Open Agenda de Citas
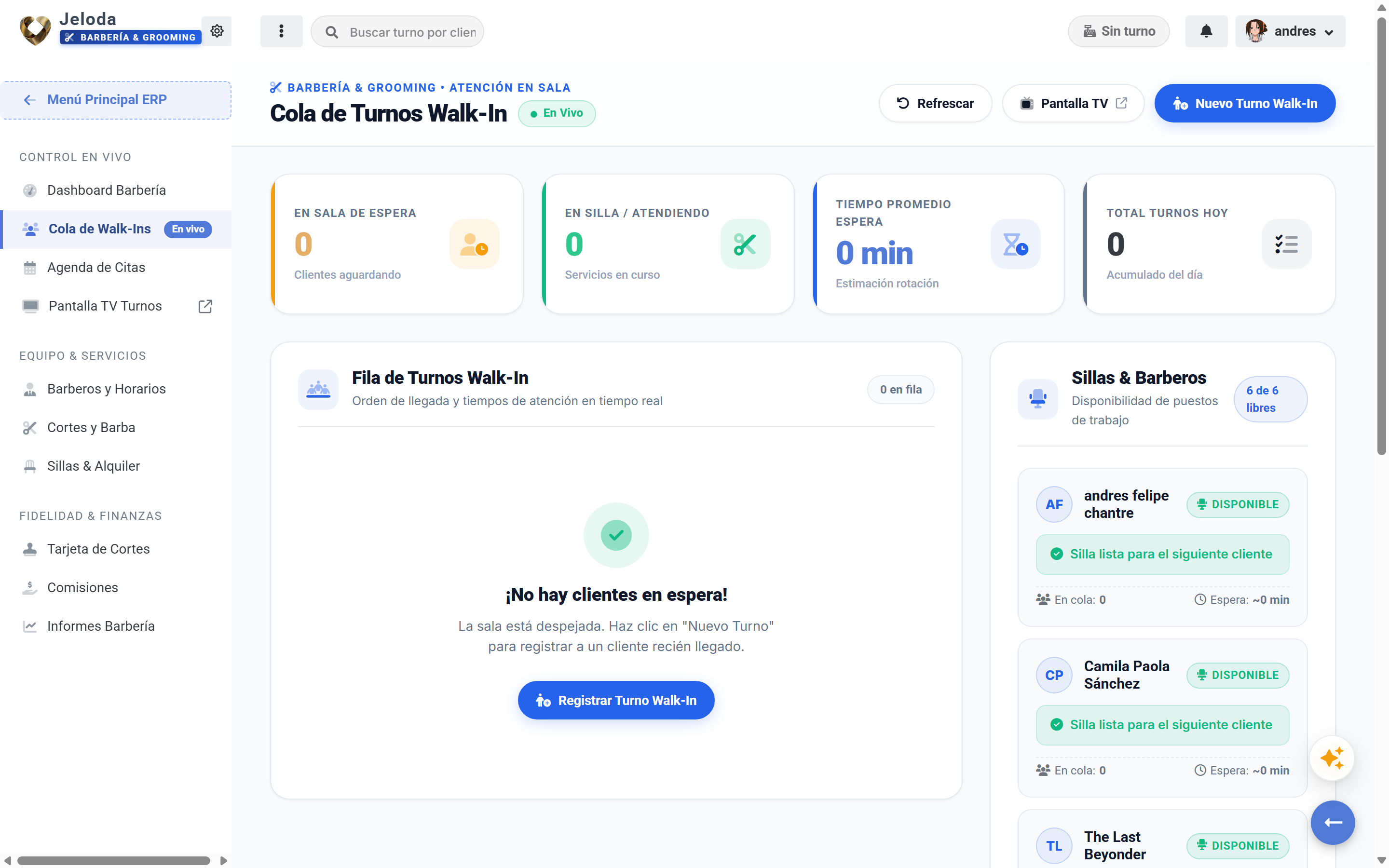Viewport: 1389px width, 868px height. coord(117,268)
